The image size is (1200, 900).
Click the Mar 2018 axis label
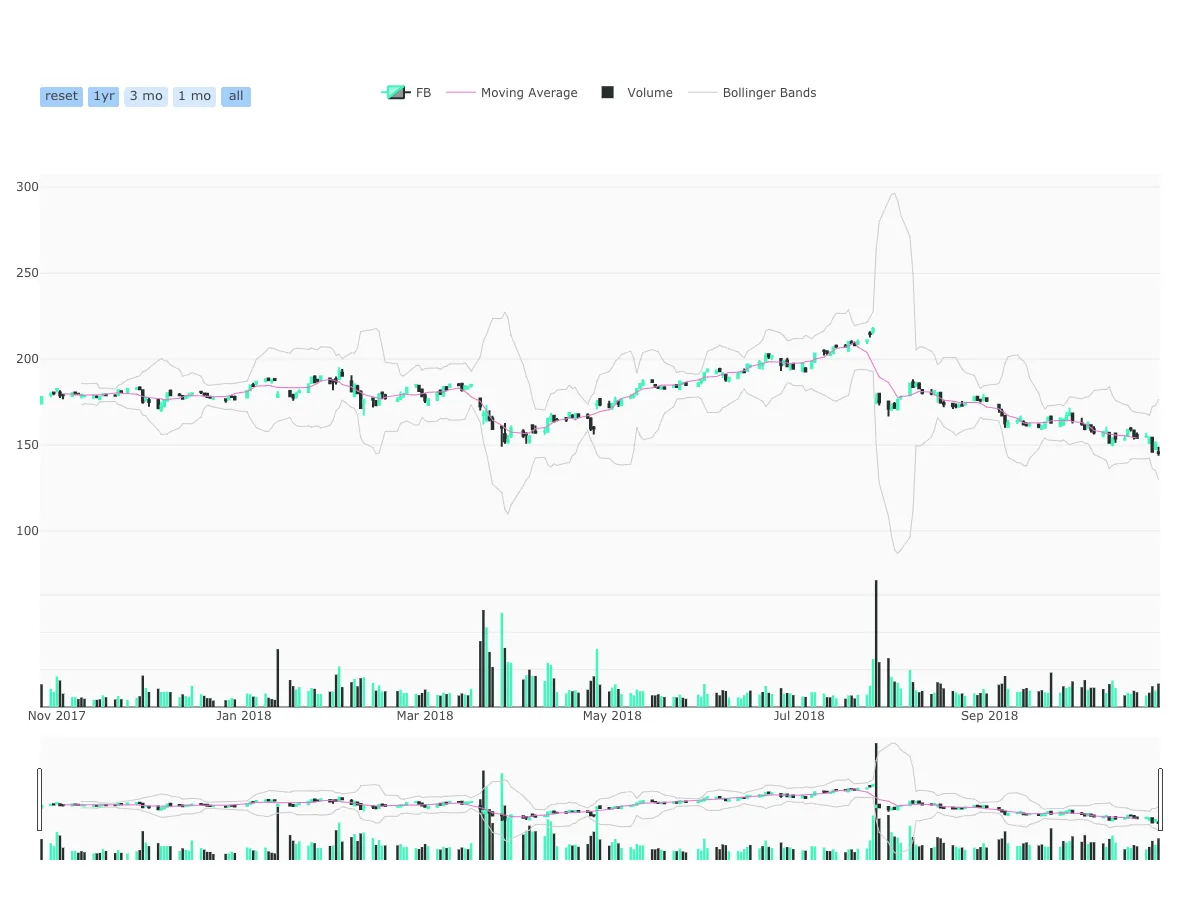point(425,716)
